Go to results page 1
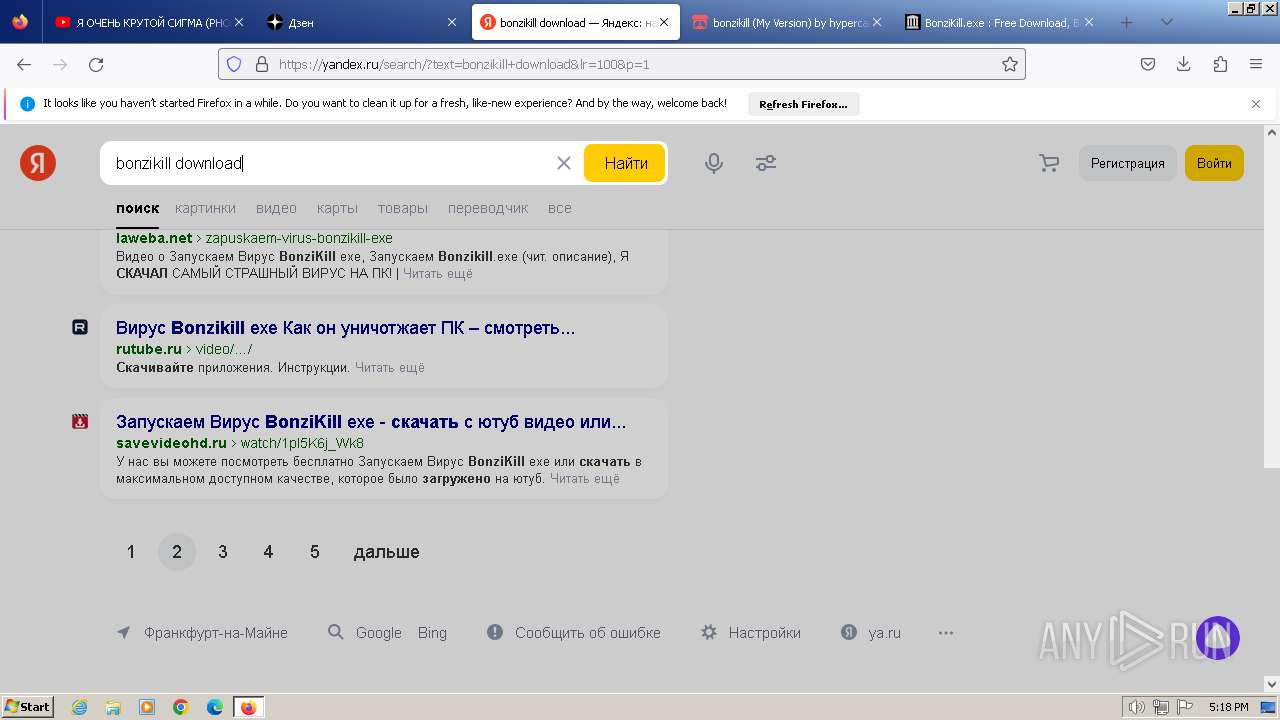The width and height of the screenshot is (1280, 720). pyautogui.click(x=130, y=552)
